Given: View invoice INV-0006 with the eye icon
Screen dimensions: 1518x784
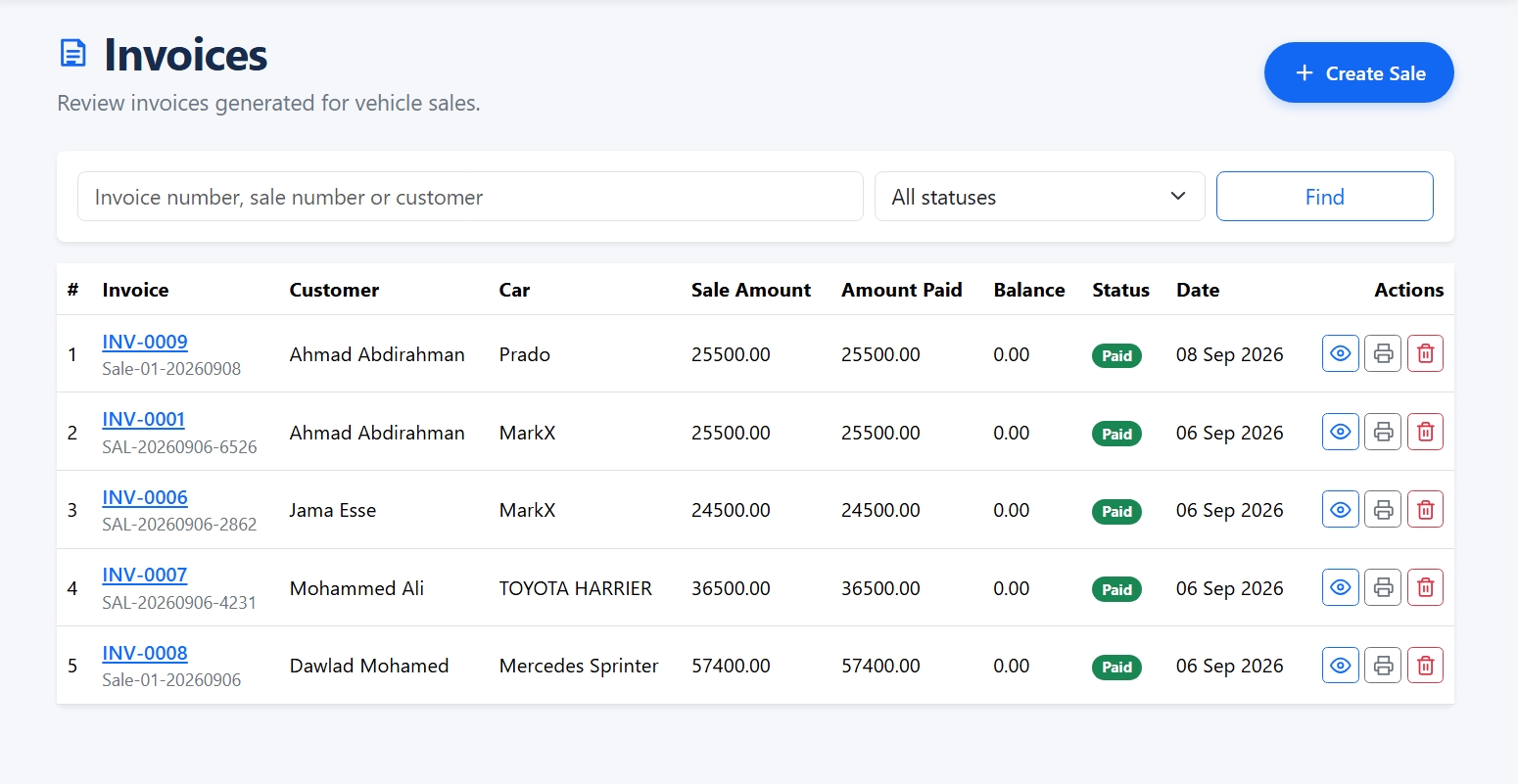Looking at the screenshot, I should click(x=1341, y=509).
